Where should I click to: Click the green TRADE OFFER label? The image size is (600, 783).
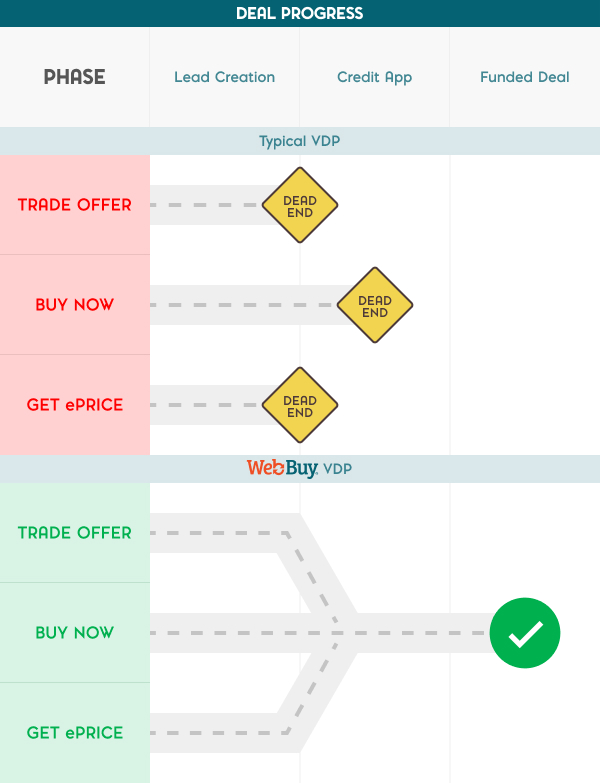[75, 533]
